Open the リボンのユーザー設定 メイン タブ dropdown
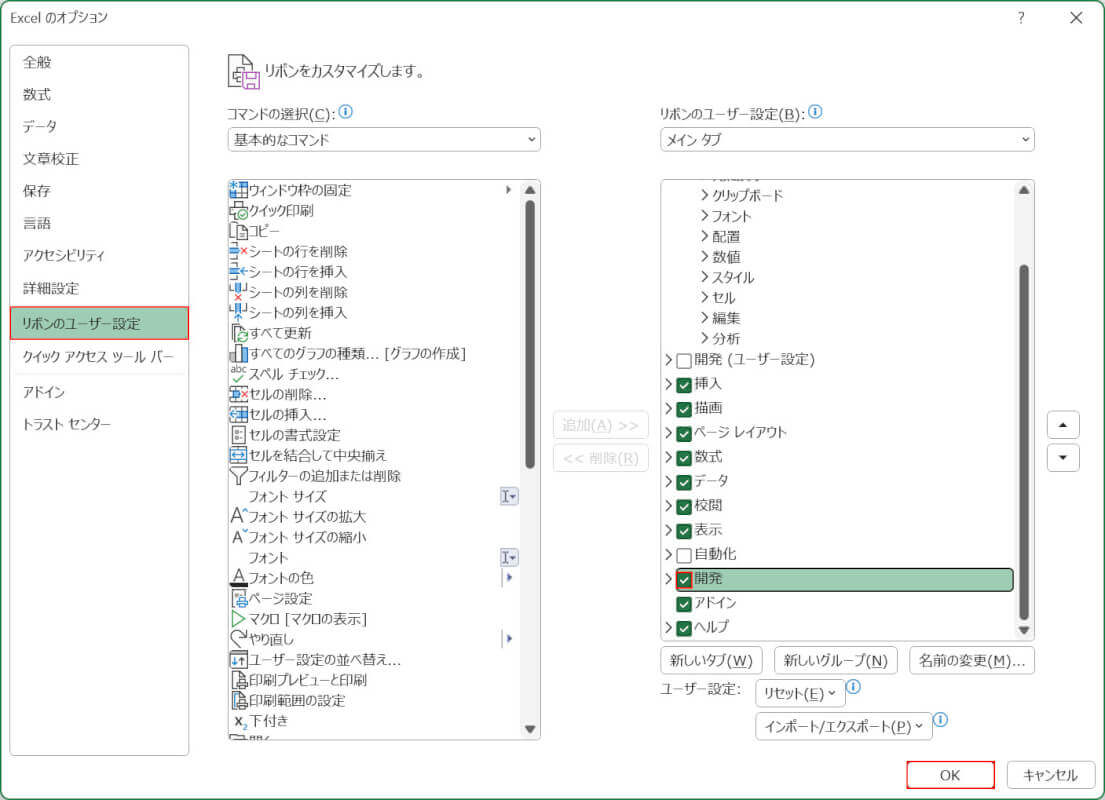 [x=847, y=140]
